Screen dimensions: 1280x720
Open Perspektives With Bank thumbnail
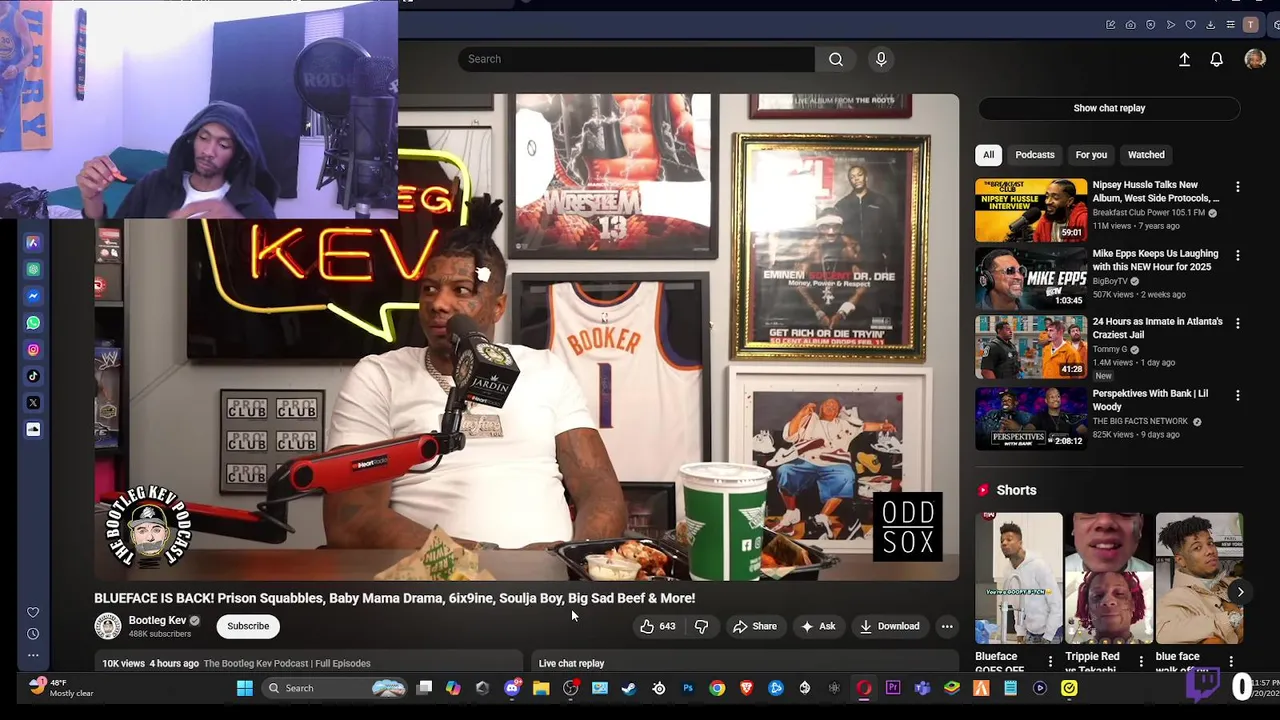pos(1031,418)
